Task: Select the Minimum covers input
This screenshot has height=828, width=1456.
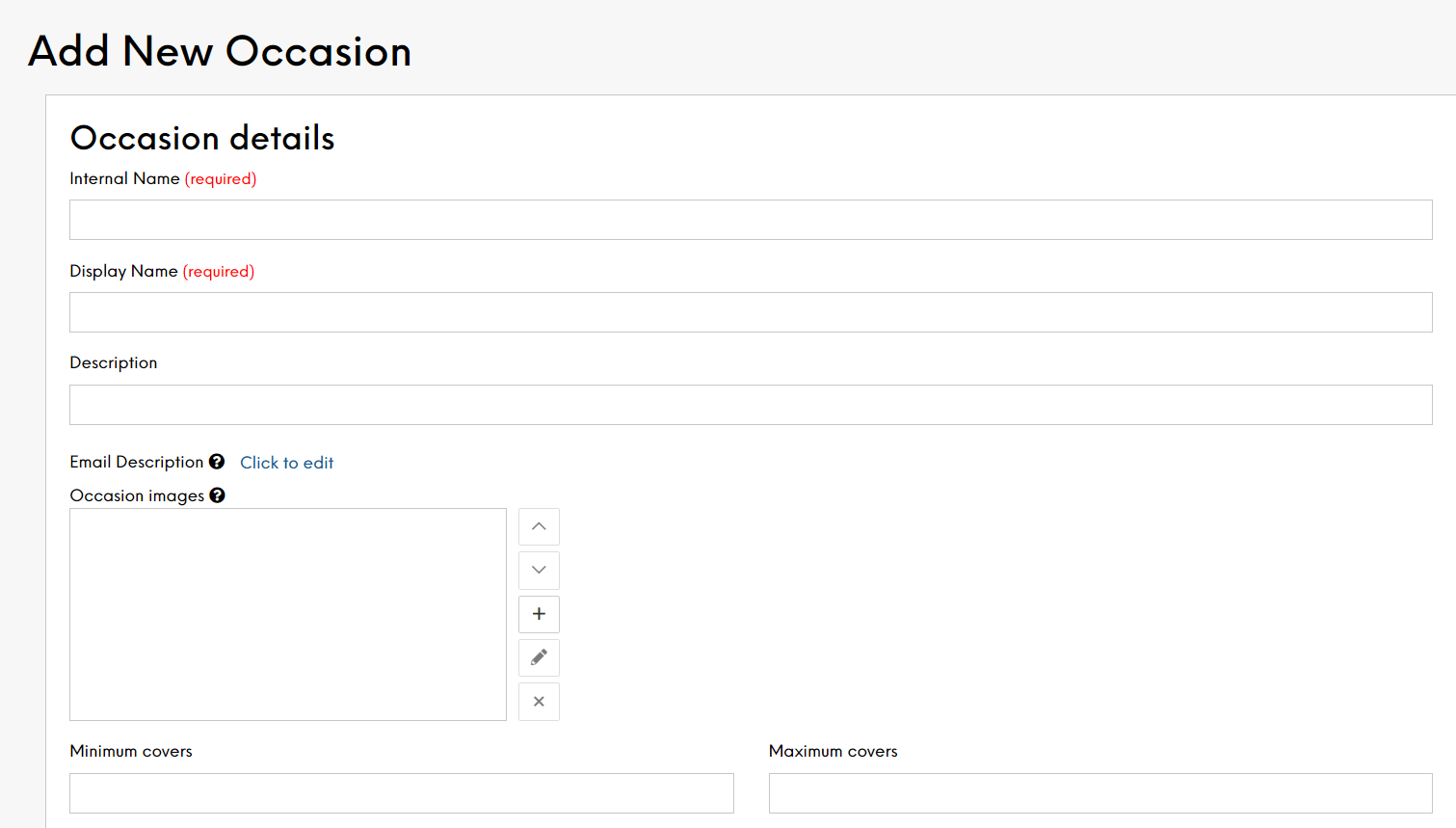Action: tap(402, 793)
